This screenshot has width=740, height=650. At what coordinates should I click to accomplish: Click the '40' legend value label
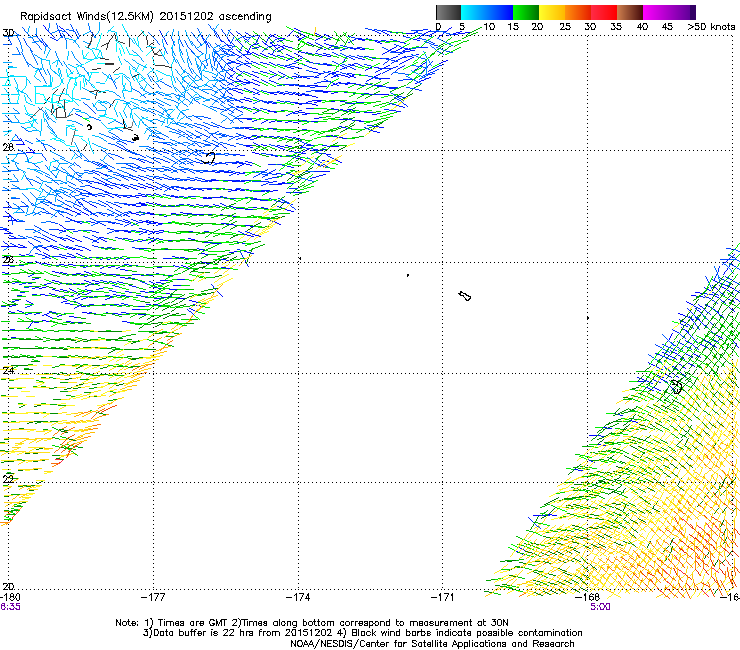[642, 27]
